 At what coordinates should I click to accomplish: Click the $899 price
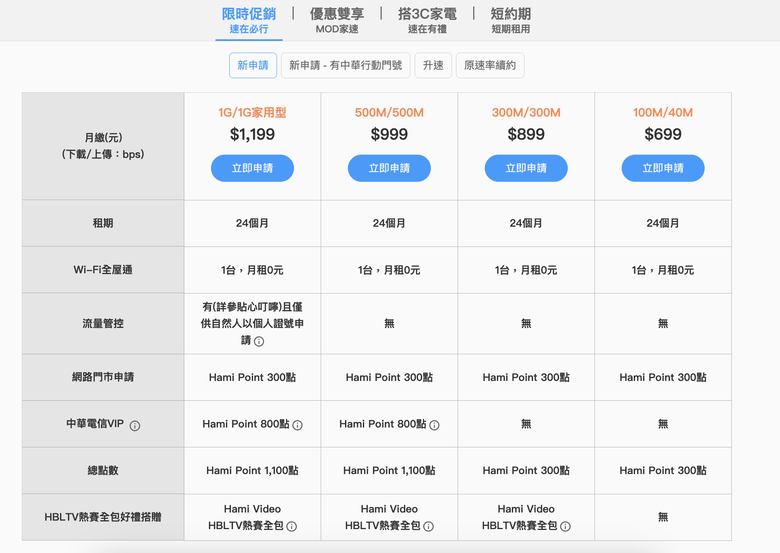[526, 134]
